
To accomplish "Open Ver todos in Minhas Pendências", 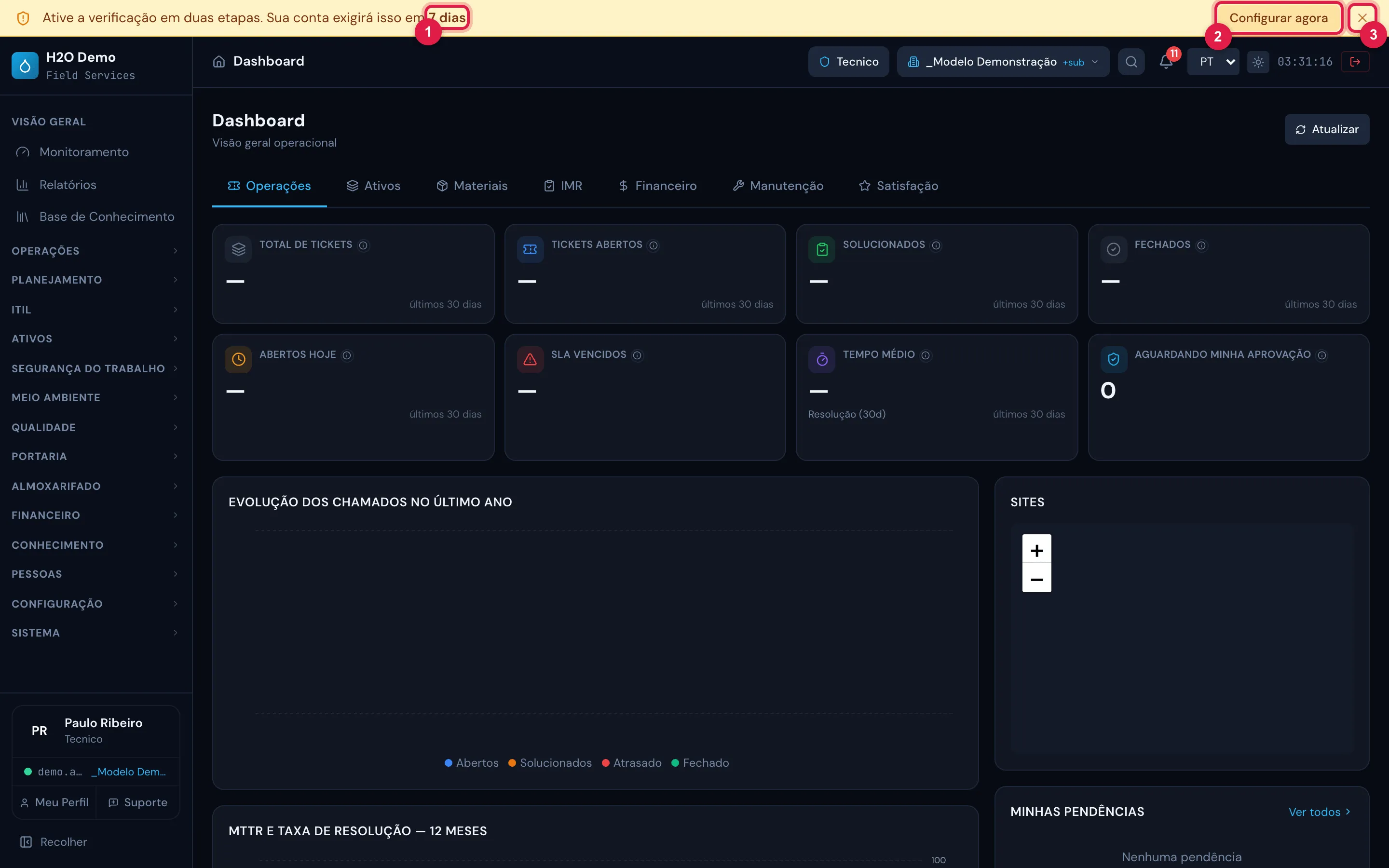I will click(1319, 812).
